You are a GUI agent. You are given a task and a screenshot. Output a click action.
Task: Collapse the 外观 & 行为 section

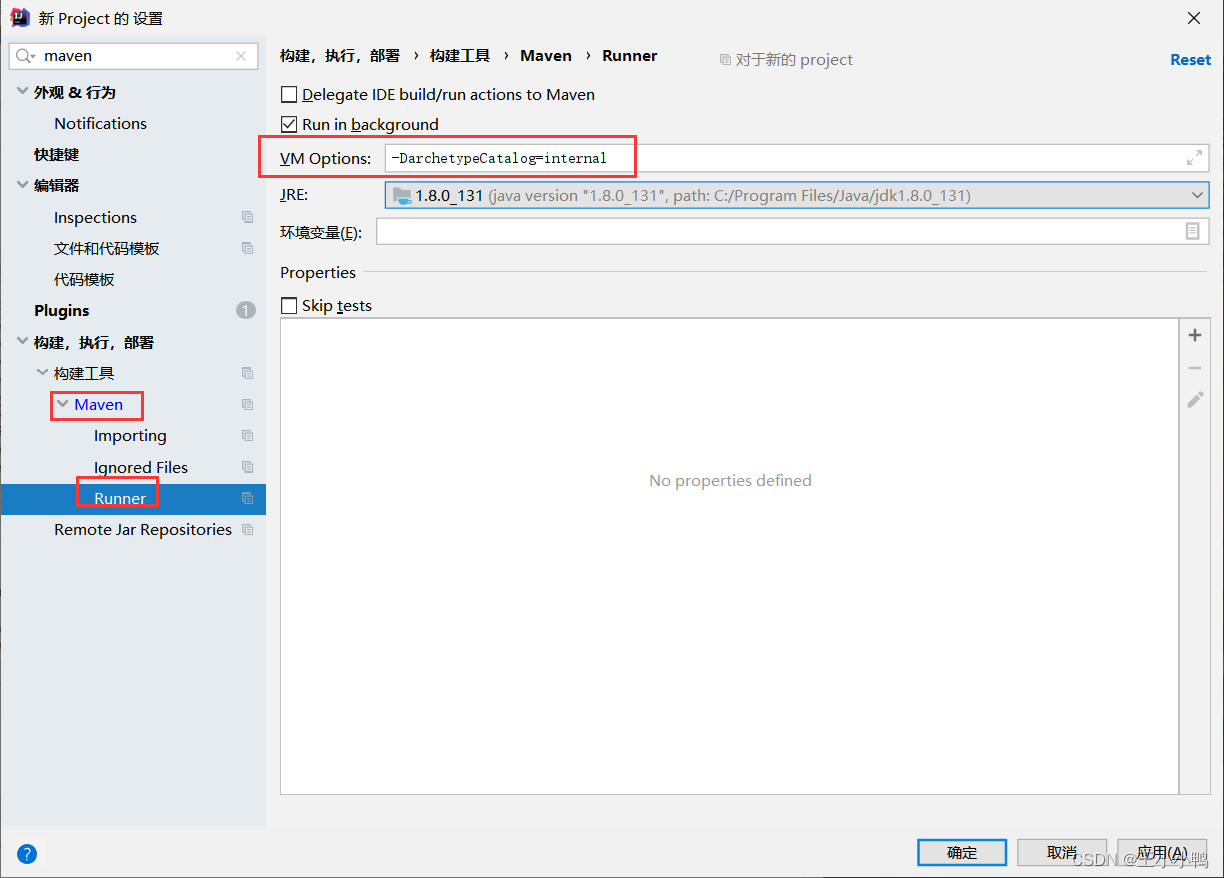[x=23, y=92]
